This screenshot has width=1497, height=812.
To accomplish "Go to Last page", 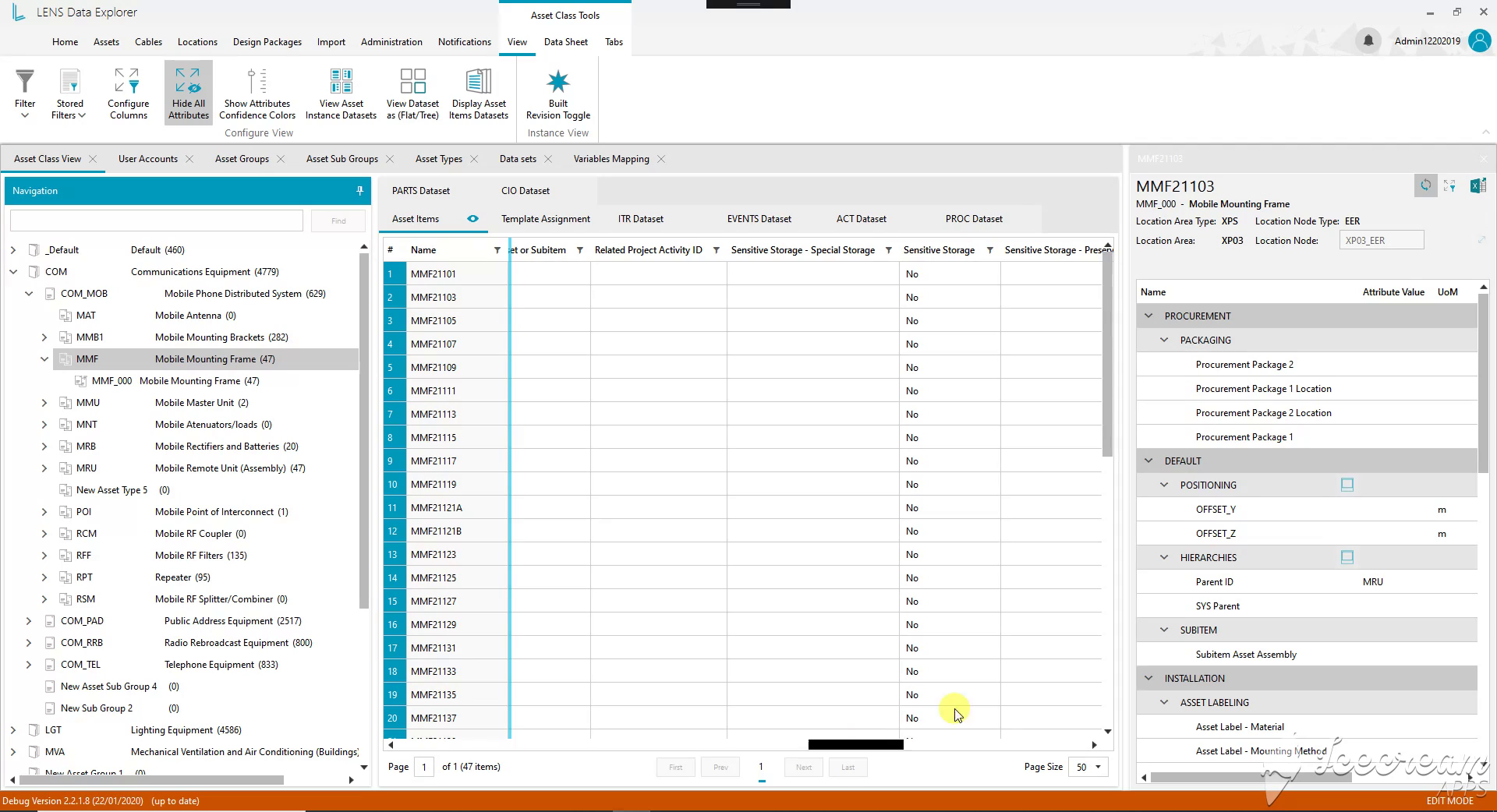I will click(848, 767).
